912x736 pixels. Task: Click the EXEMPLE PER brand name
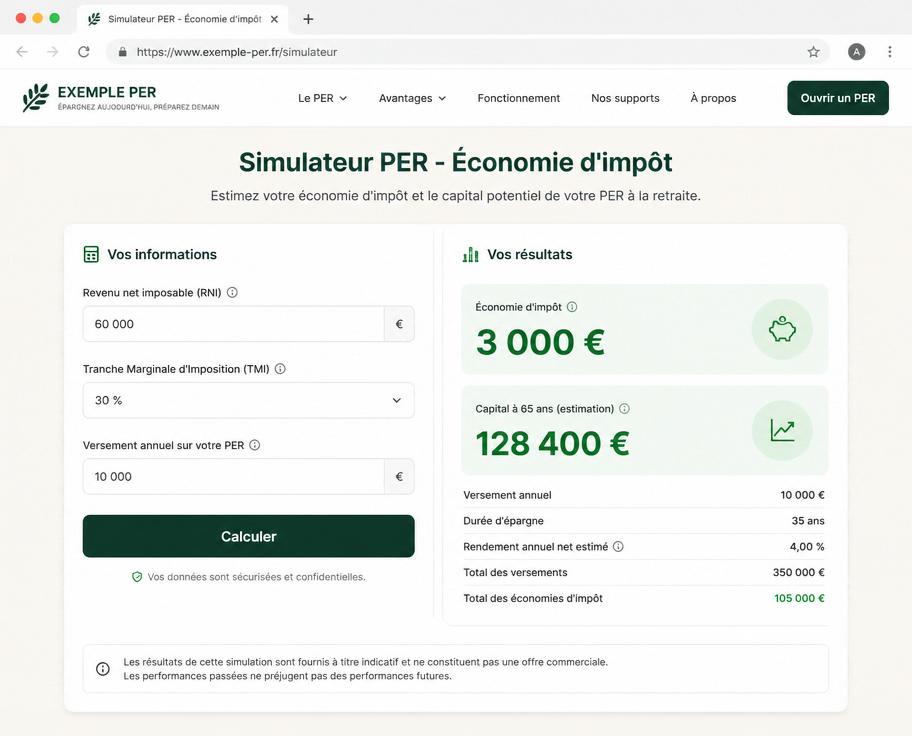[x=107, y=92]
